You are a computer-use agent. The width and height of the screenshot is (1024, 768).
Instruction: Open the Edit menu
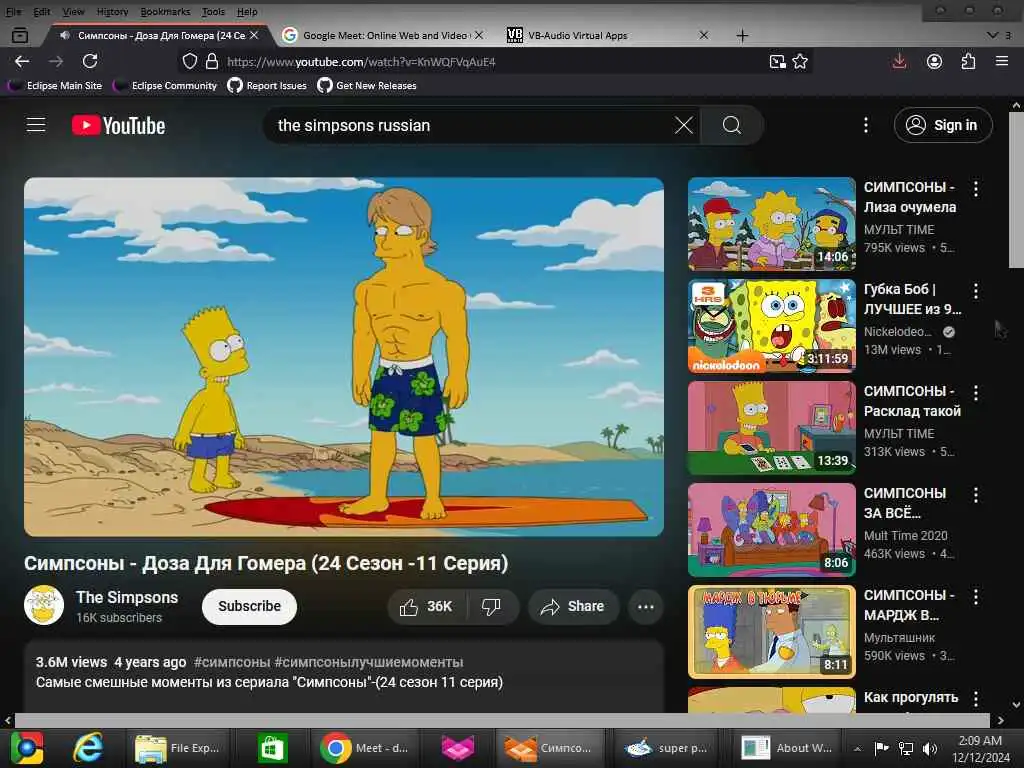42,12
